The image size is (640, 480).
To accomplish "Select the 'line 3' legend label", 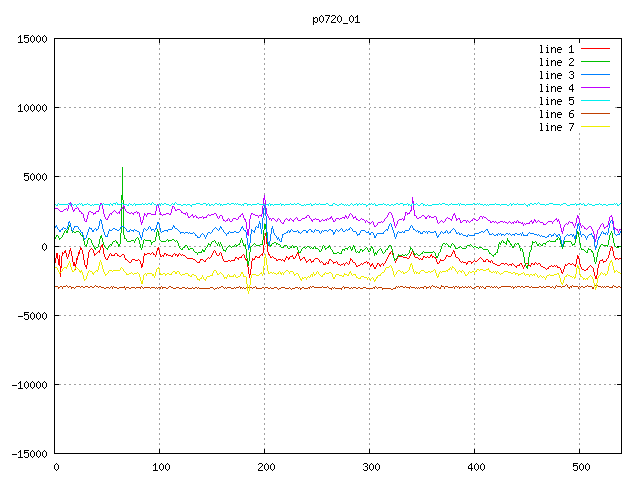I will tap(557, 75).
